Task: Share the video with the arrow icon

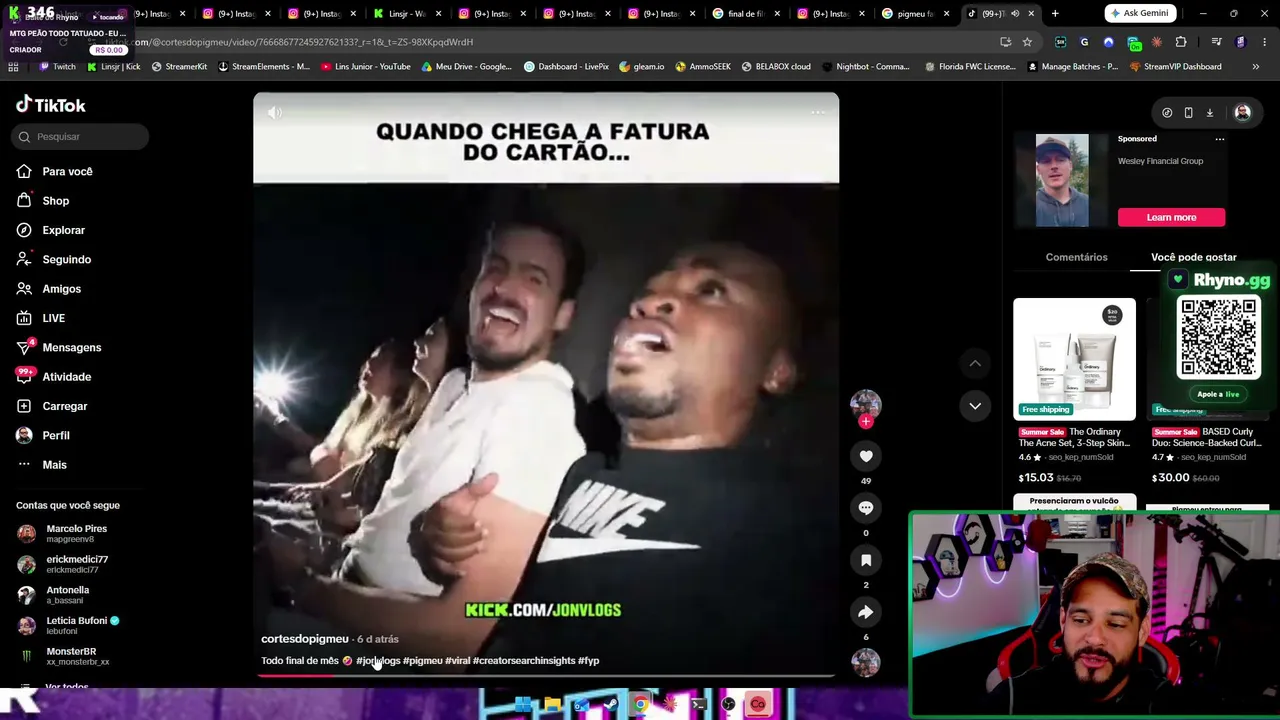Action: coord(866,612)
